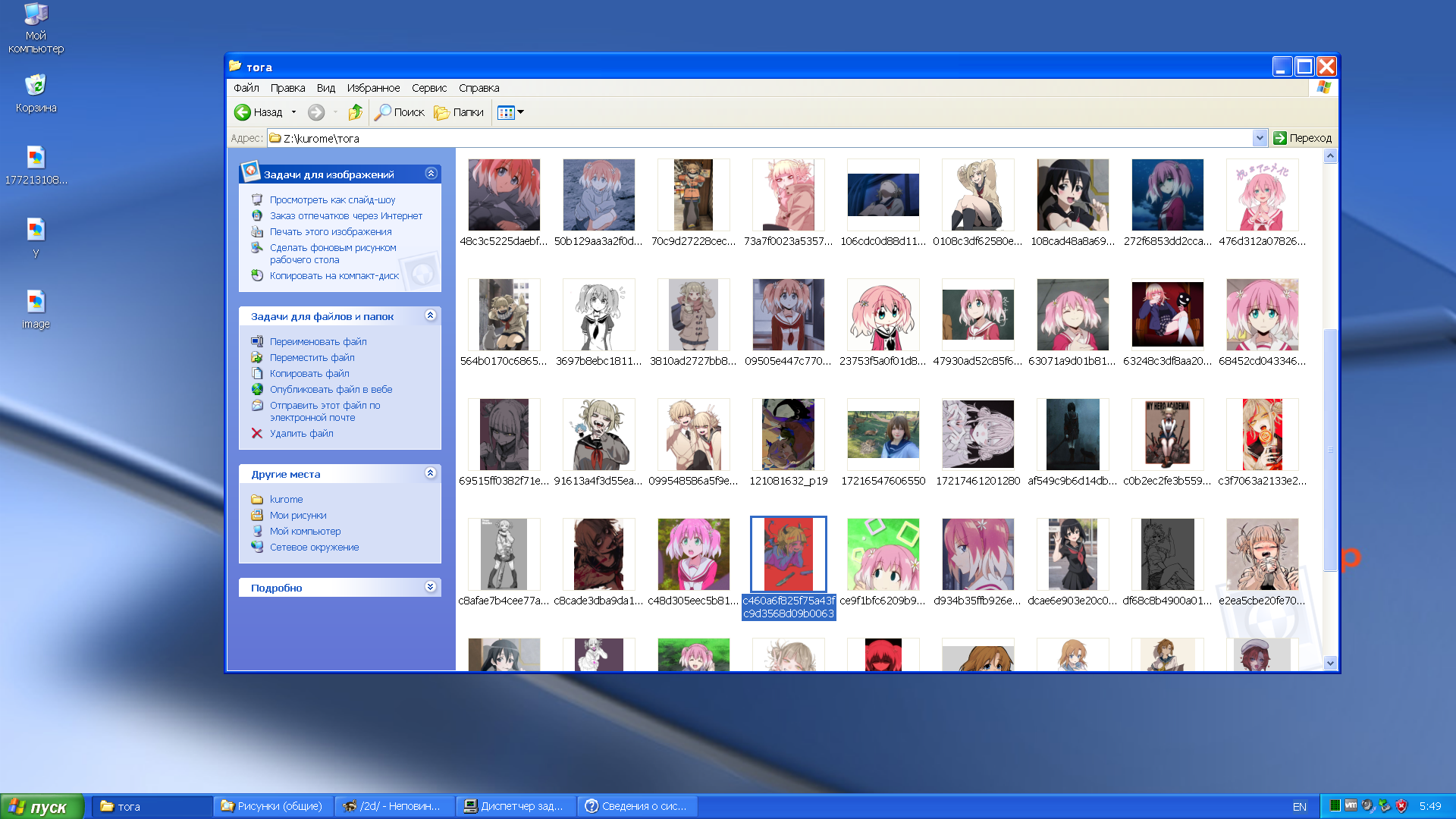The width and height of the screenshot is (1456, 819).
Task: Open Мои рисунки in Other Places
Action: 298,516
